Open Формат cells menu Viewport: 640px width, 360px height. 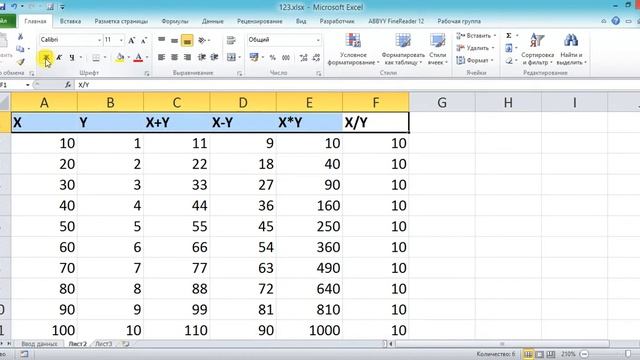475,60
